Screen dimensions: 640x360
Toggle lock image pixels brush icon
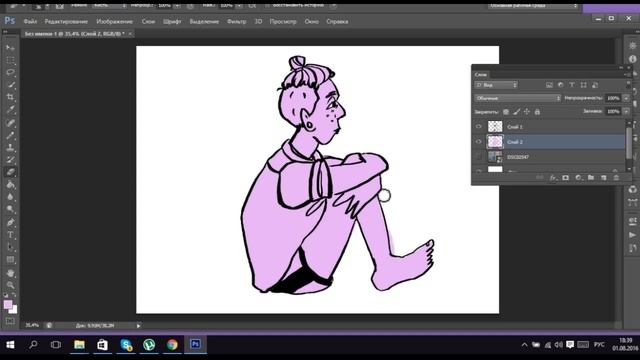pos(516,111)
